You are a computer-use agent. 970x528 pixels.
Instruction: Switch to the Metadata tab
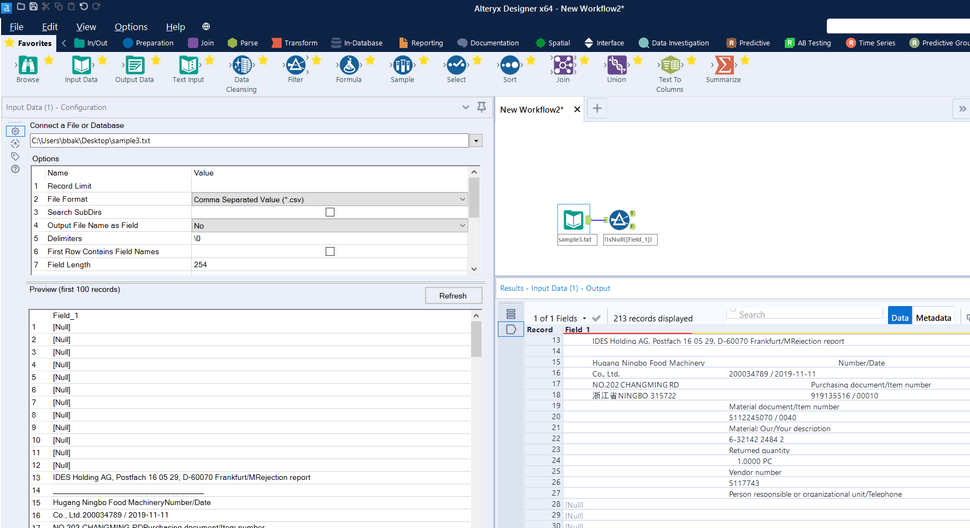tap(933, 317)
